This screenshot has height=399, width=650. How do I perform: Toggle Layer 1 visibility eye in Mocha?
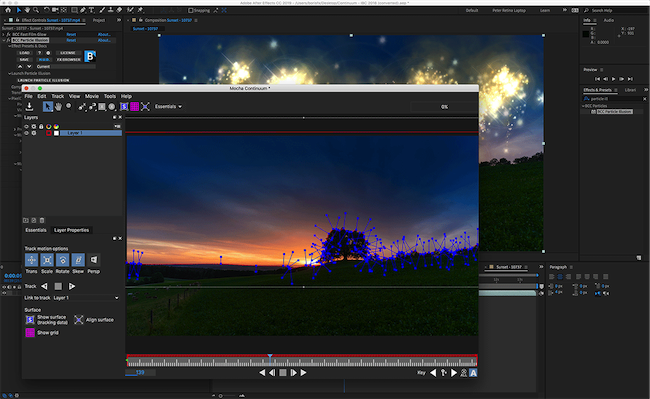(x=27, y=133)
